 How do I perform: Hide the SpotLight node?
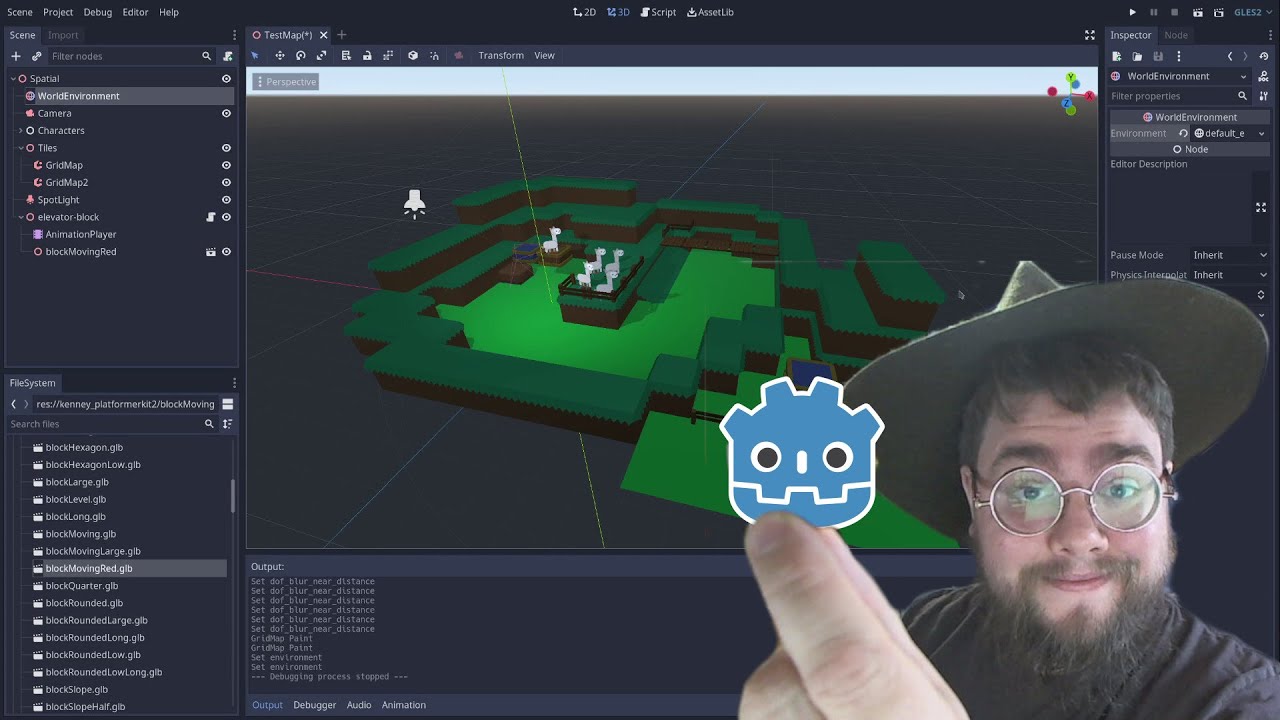tap(226, 200)
